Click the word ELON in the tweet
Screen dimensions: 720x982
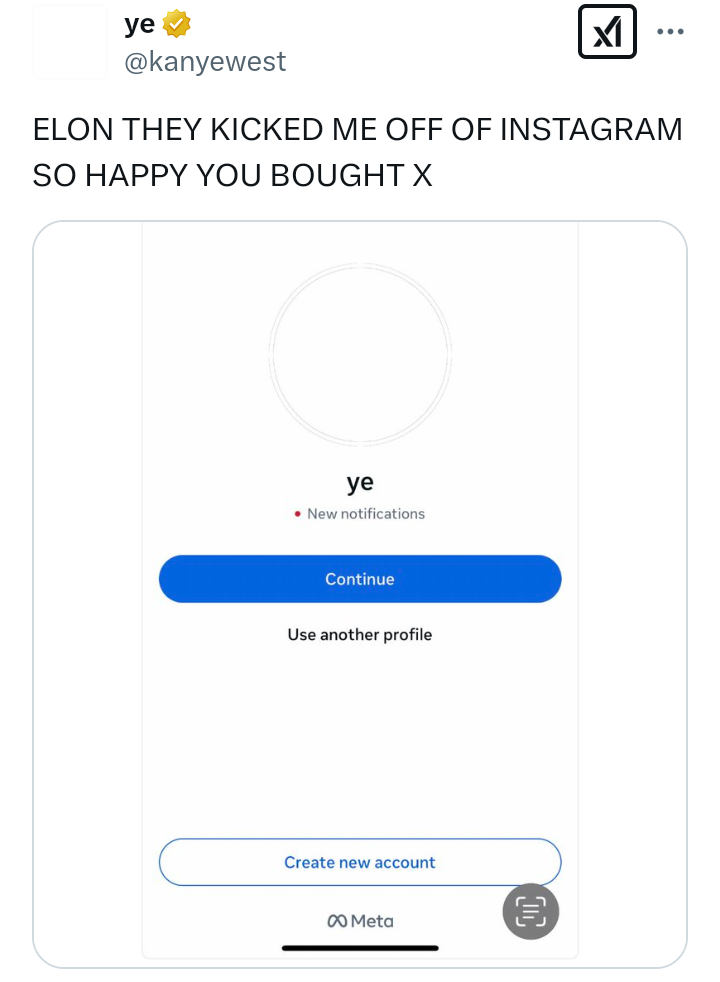tap(71, 131)
